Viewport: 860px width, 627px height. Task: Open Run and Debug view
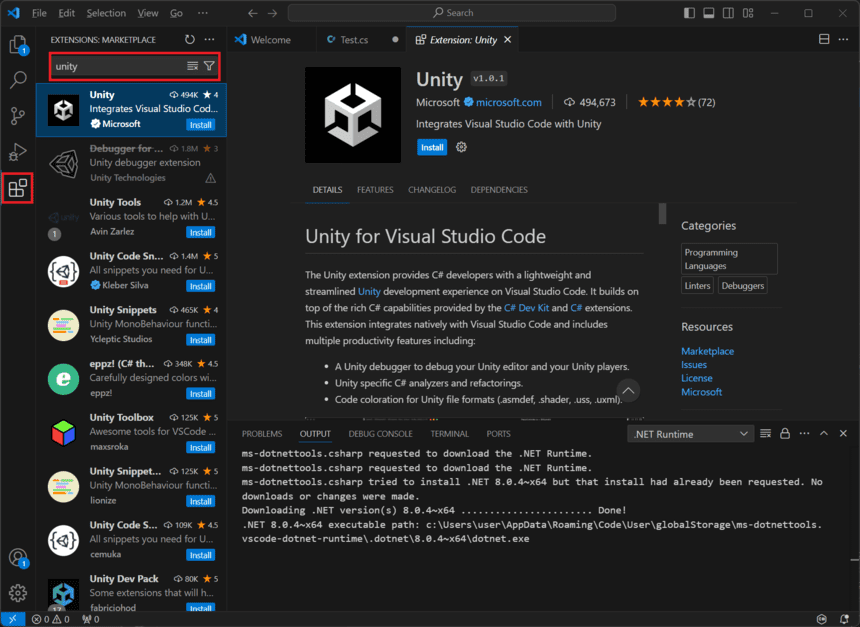pos(18,152)
